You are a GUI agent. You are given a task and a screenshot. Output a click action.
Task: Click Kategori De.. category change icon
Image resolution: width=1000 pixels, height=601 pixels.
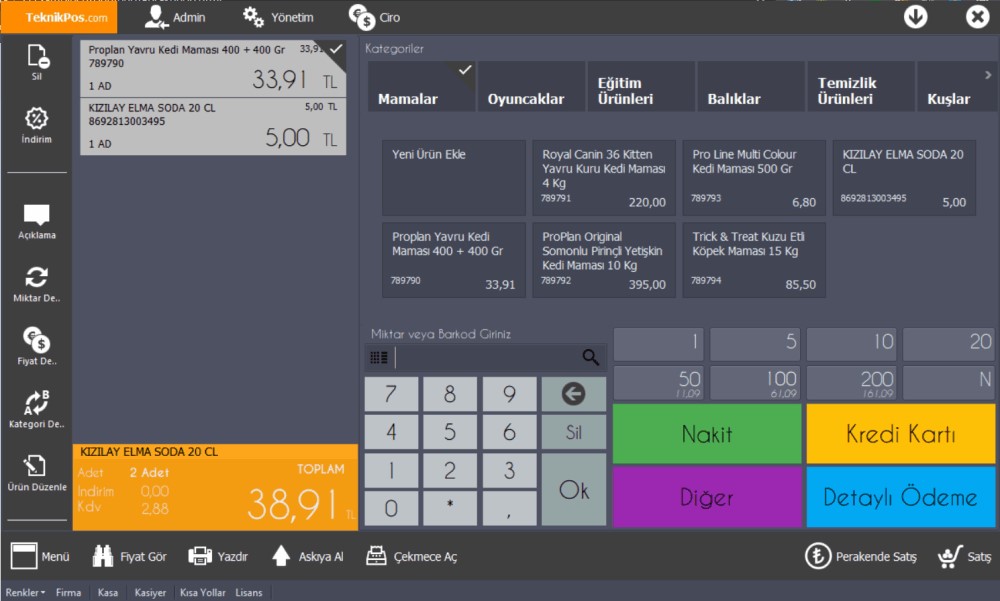pyautogui.click(x=36, y=403)
